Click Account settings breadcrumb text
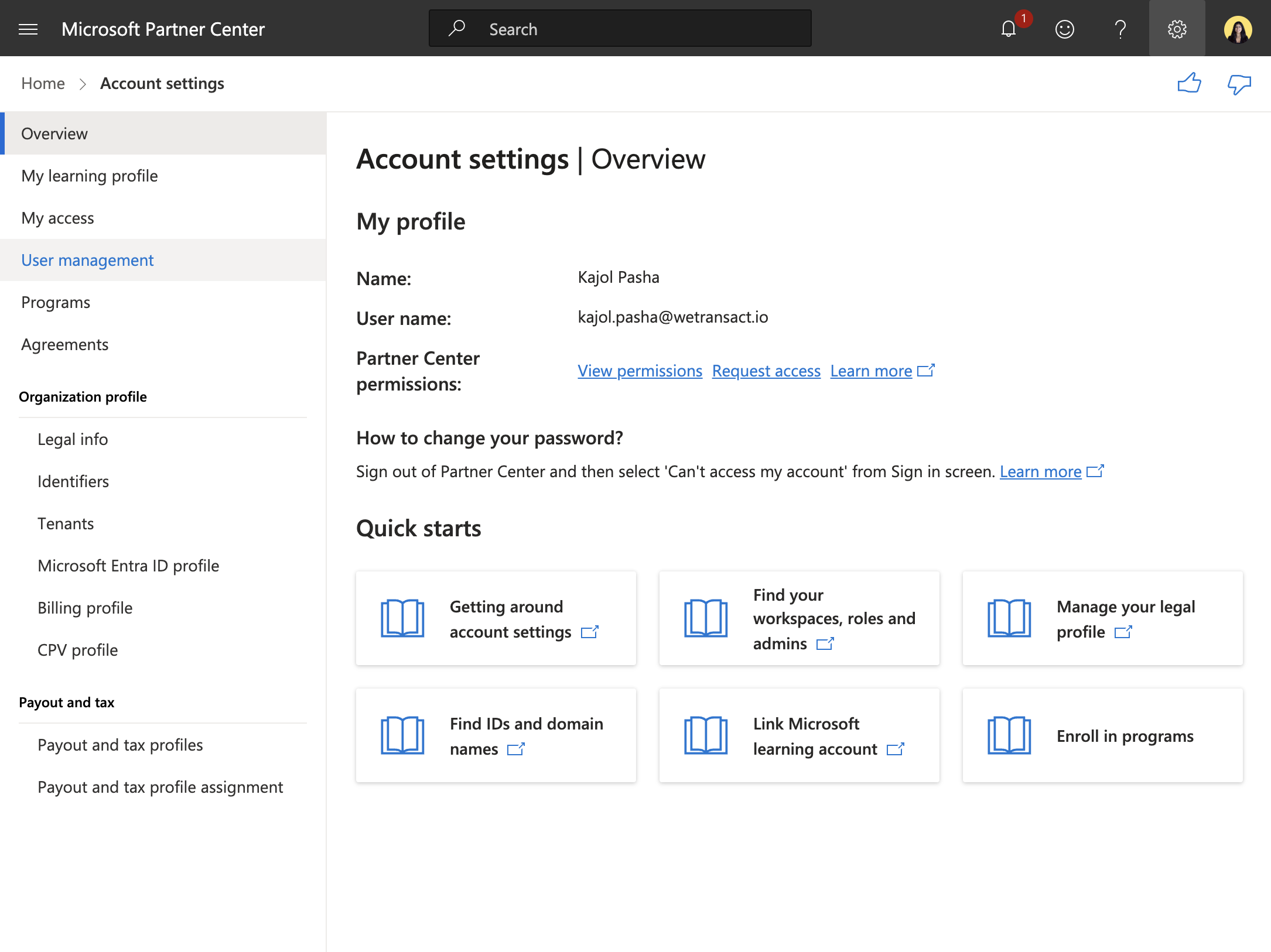This screenshot has height=952, width=1271. (162, 83)
